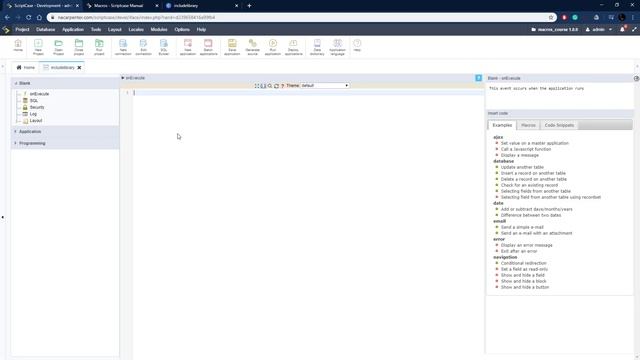Image resolution: width=640 pixels, height=360 pixels.
Task: Open the Data dictionary tool
Action: click(317, 47)
